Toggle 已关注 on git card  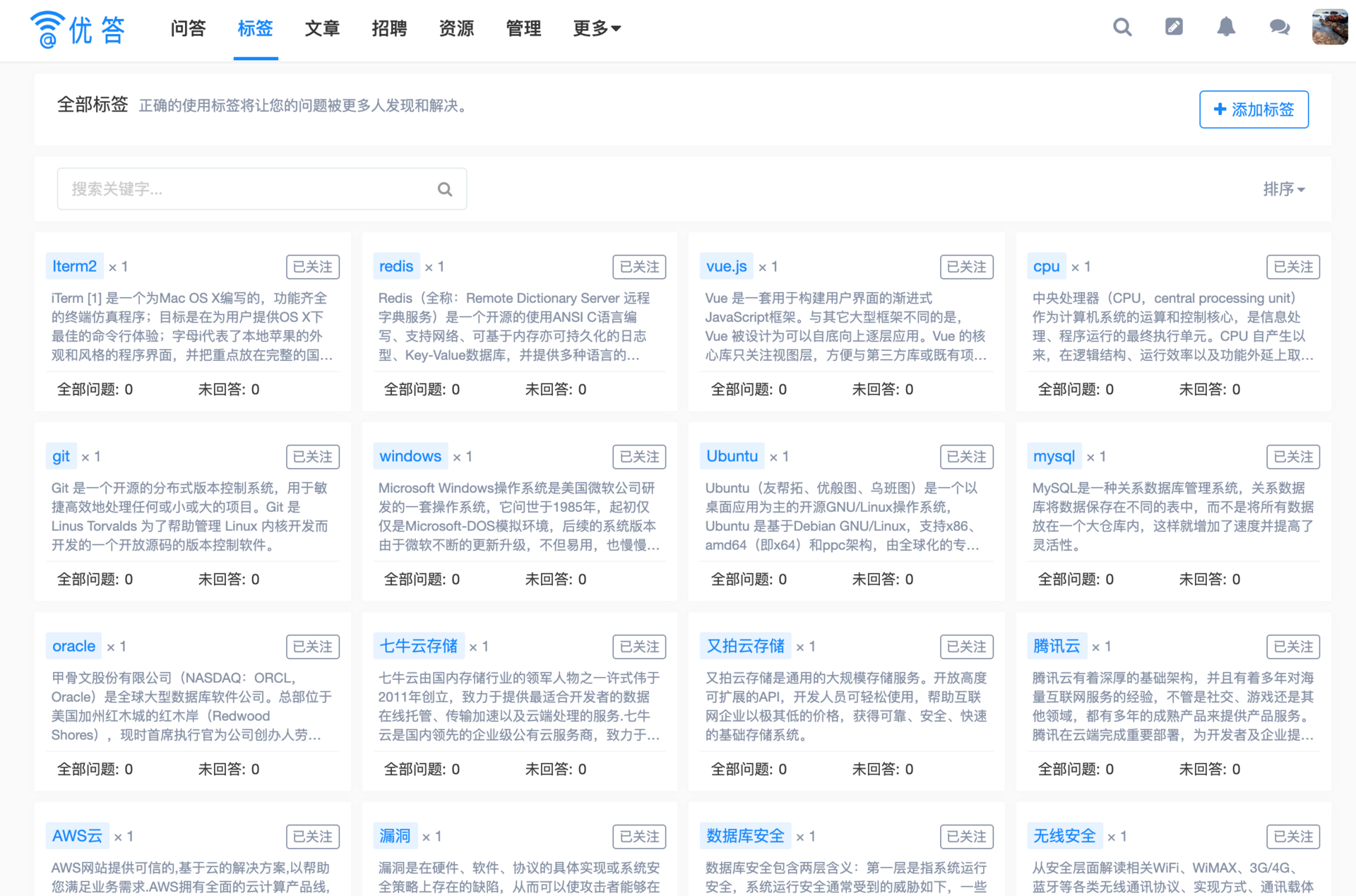[x=313, y=457]
